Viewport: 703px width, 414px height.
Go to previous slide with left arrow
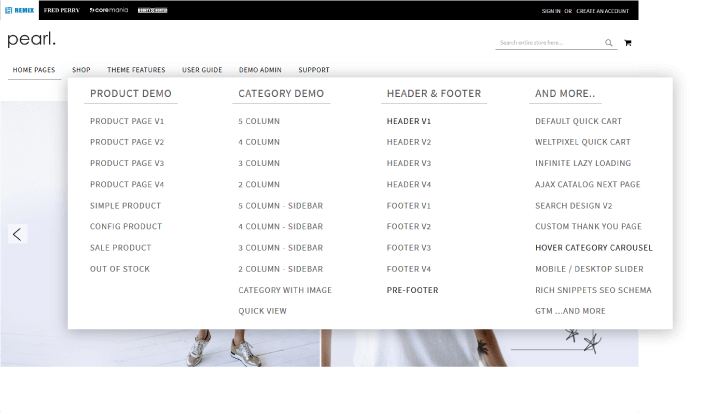(17, 234)
